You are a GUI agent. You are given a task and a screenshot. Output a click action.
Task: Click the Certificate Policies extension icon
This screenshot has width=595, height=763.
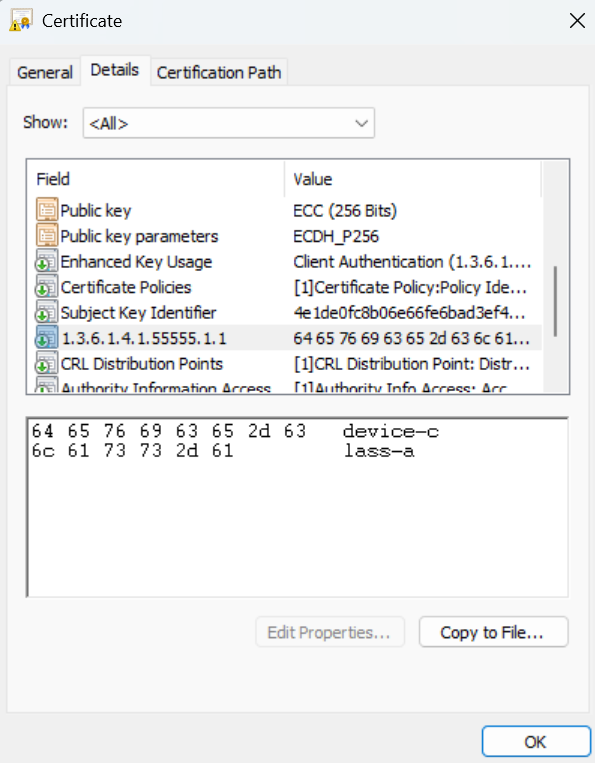47,287
